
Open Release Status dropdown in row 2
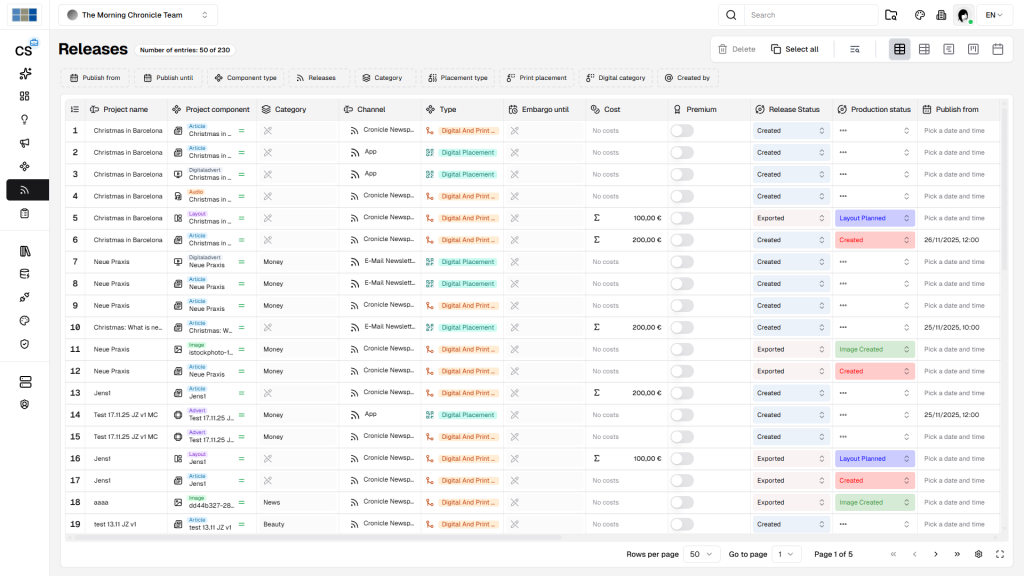pyautogui.click(x=791, y=153)
